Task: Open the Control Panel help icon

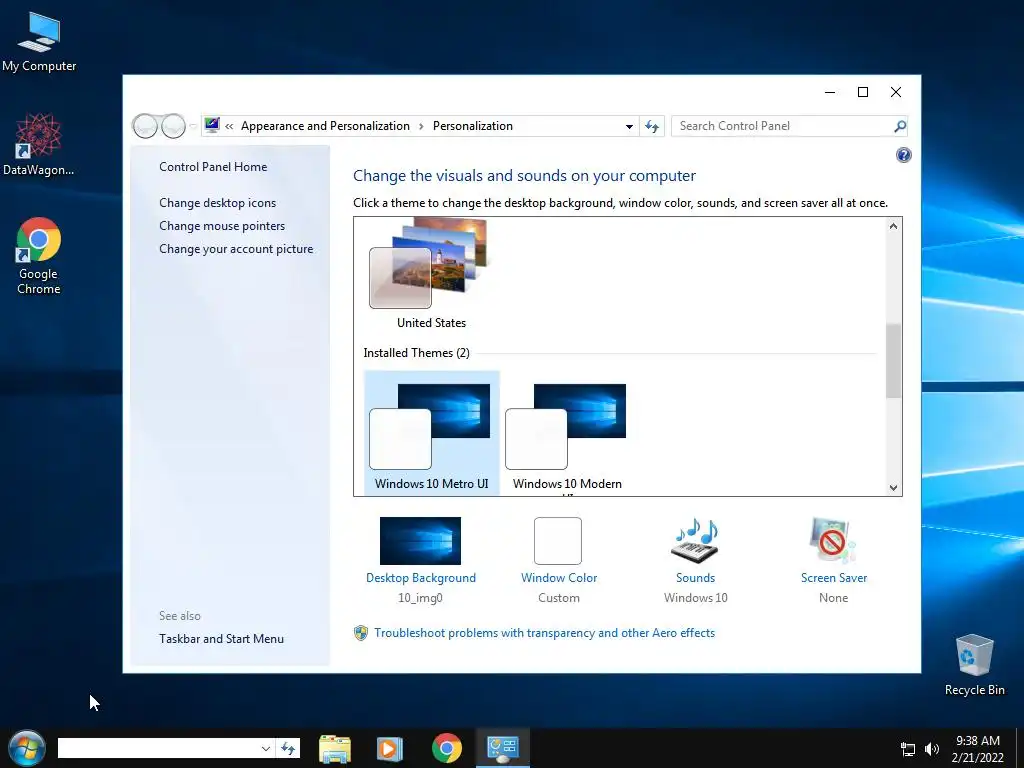Action: point(903,155)
